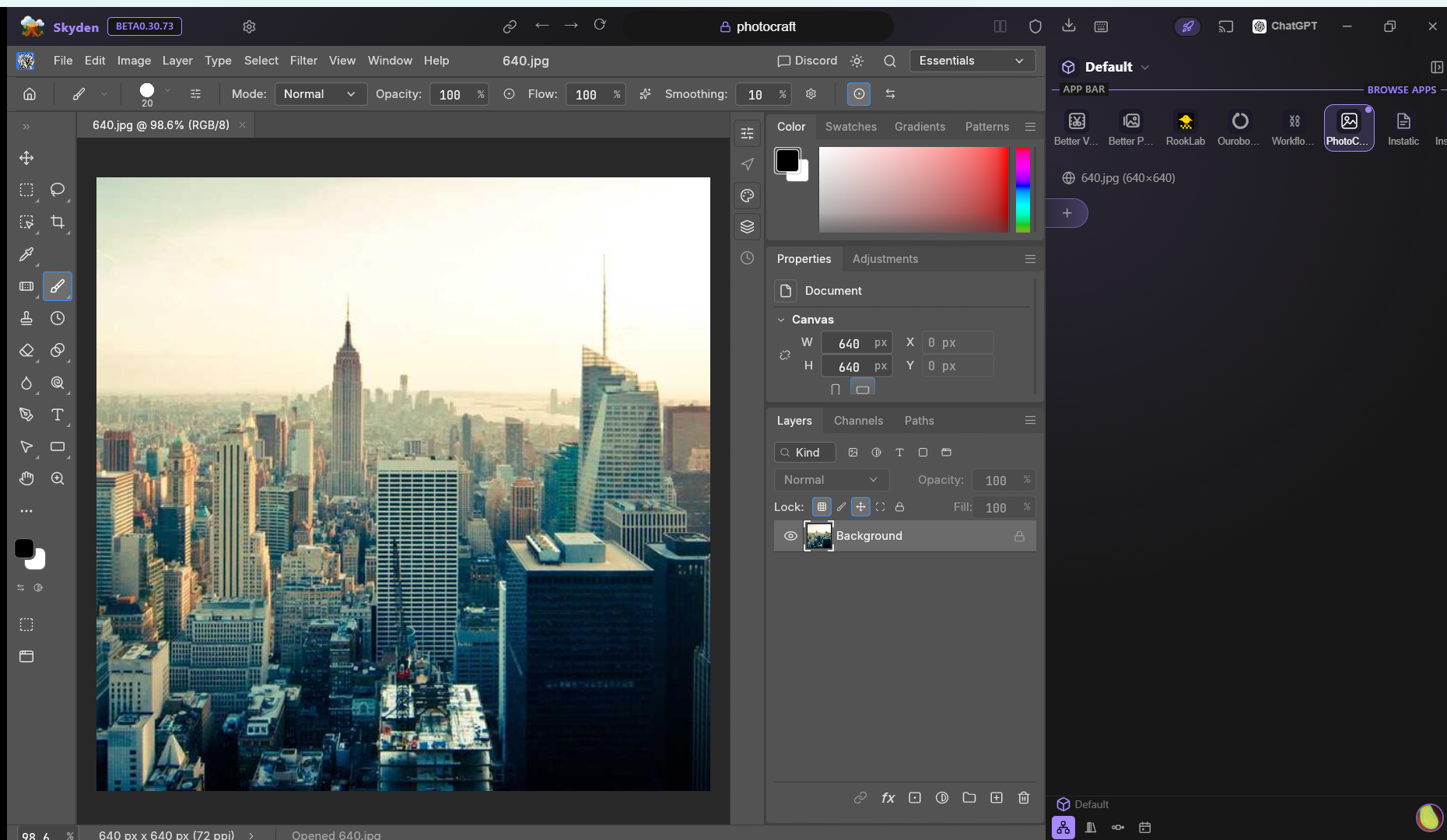
Task: Select the Hand tool
Action: tap(26, 478)
